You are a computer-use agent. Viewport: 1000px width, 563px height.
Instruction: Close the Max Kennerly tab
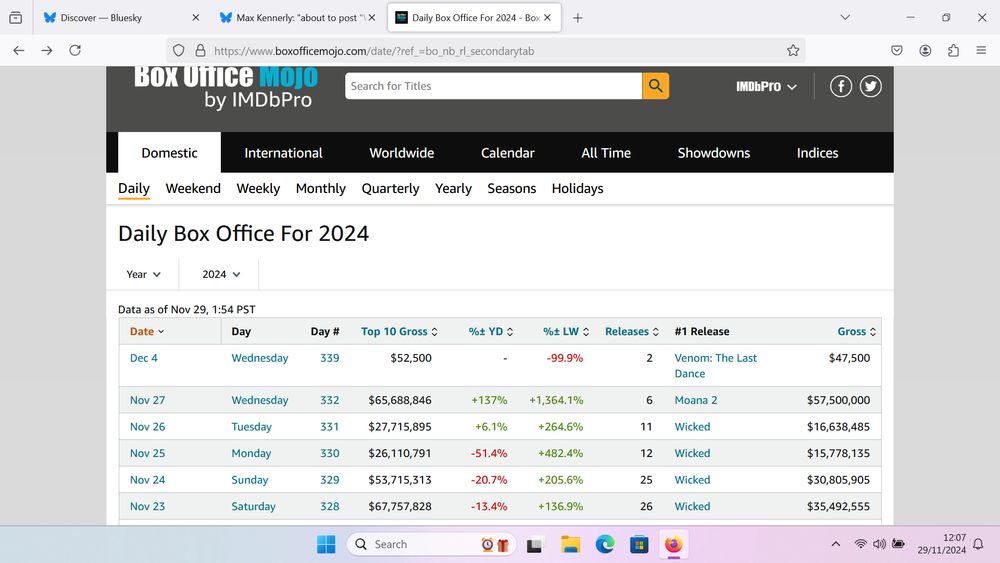point(372,18)
